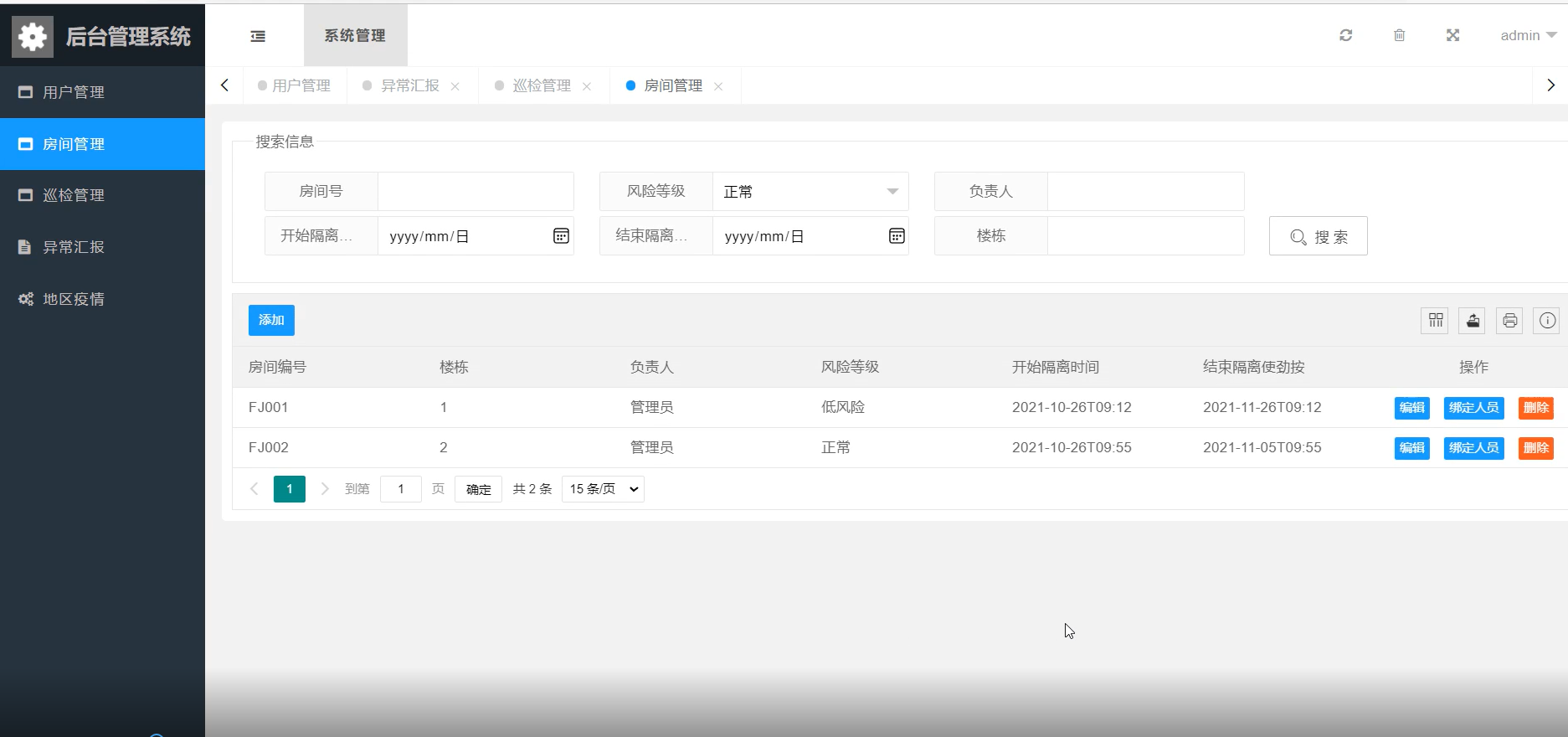Click the info tips icon

tap(1547, 320)
